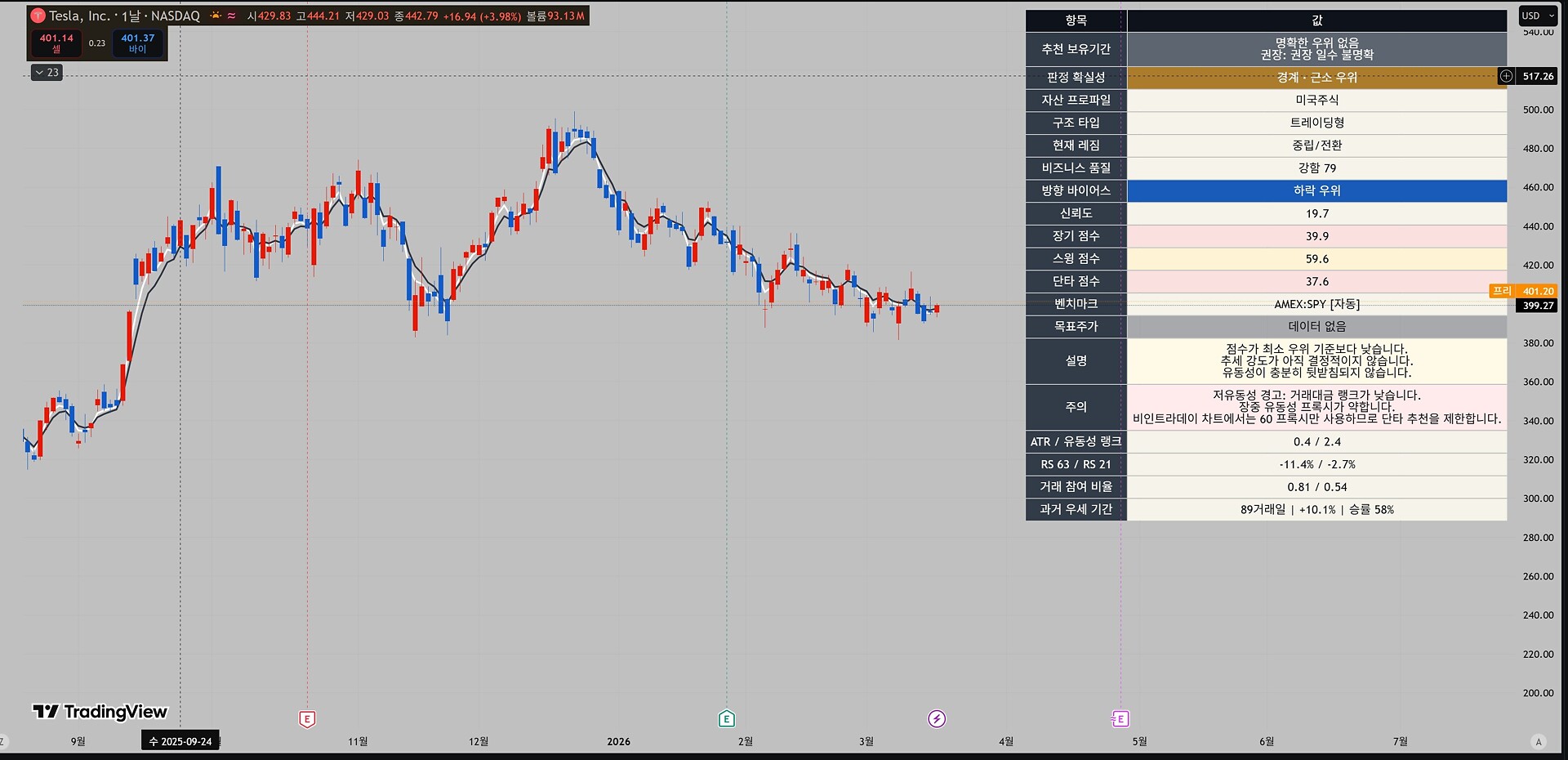
Task: Open the USD currency dropdown
Action: 1538,16
